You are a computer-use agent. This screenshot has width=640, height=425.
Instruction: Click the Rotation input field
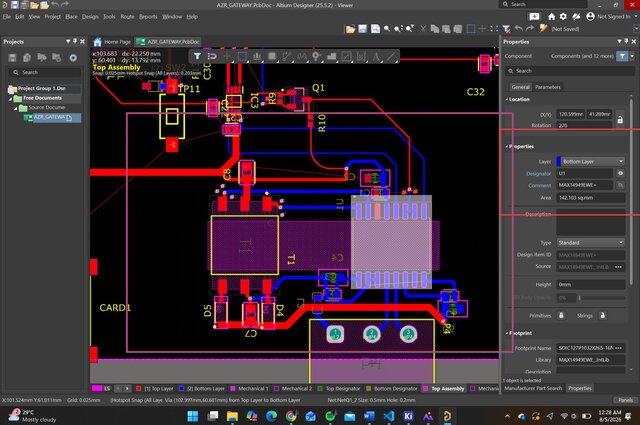tap(584, 125)
